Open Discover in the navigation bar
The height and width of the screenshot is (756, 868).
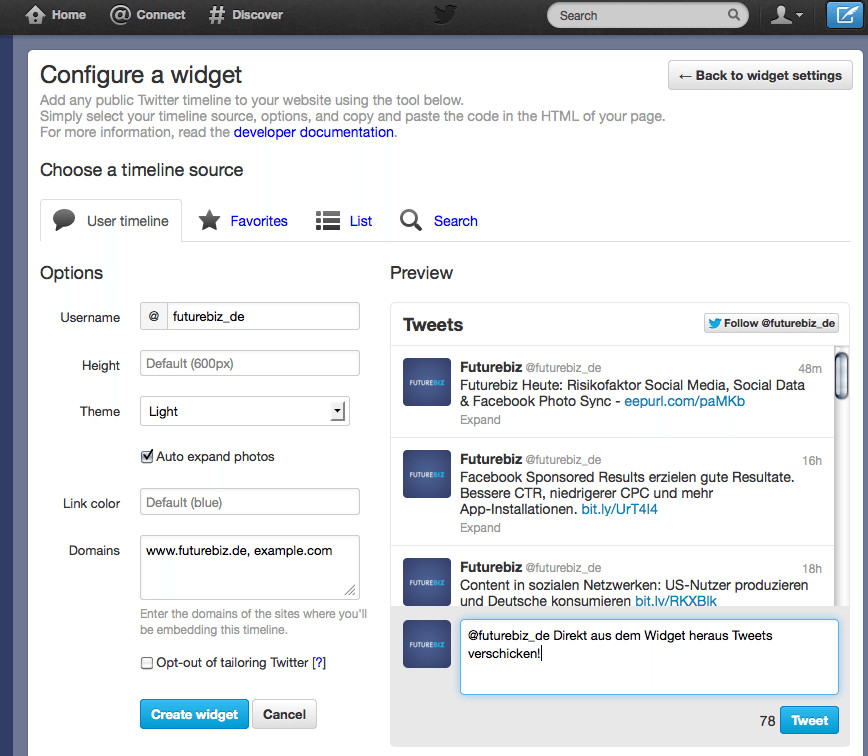click(x=245, y=15)
